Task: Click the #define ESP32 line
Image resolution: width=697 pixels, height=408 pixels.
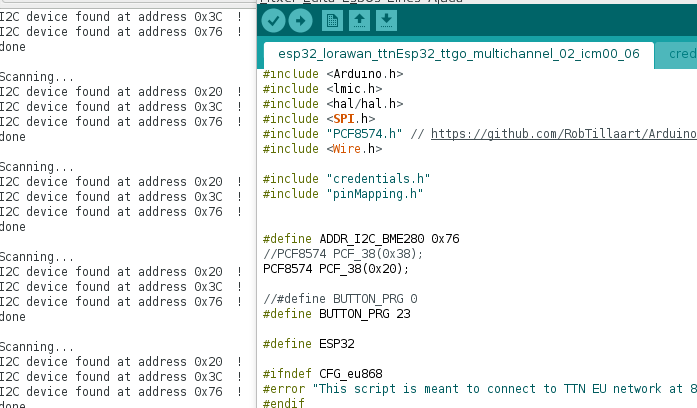Action: click(308, 344)
